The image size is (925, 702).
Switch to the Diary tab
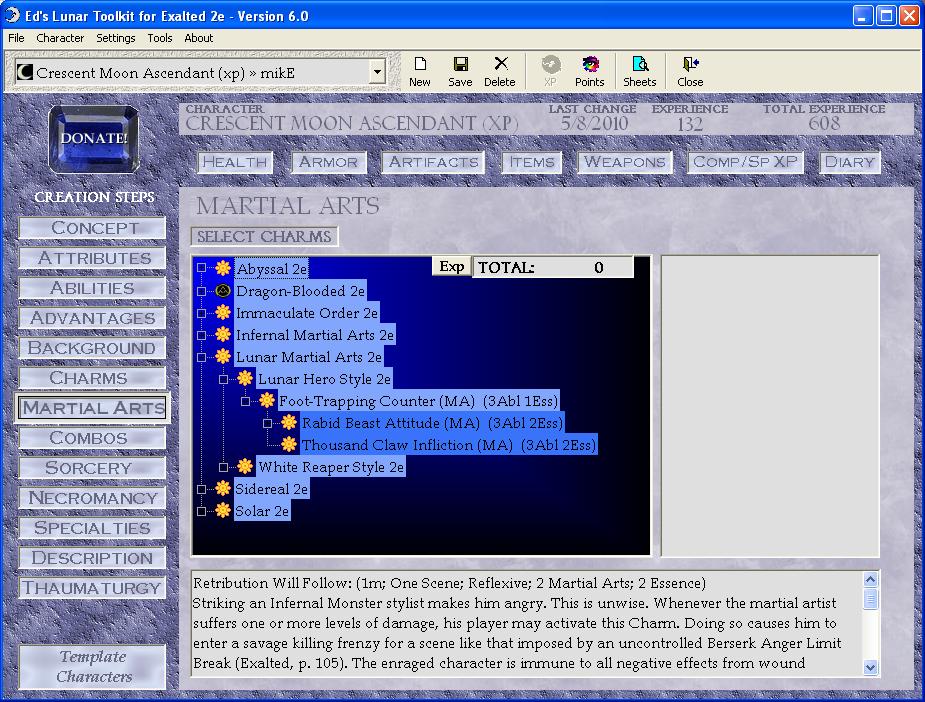[x=850, y=162]
